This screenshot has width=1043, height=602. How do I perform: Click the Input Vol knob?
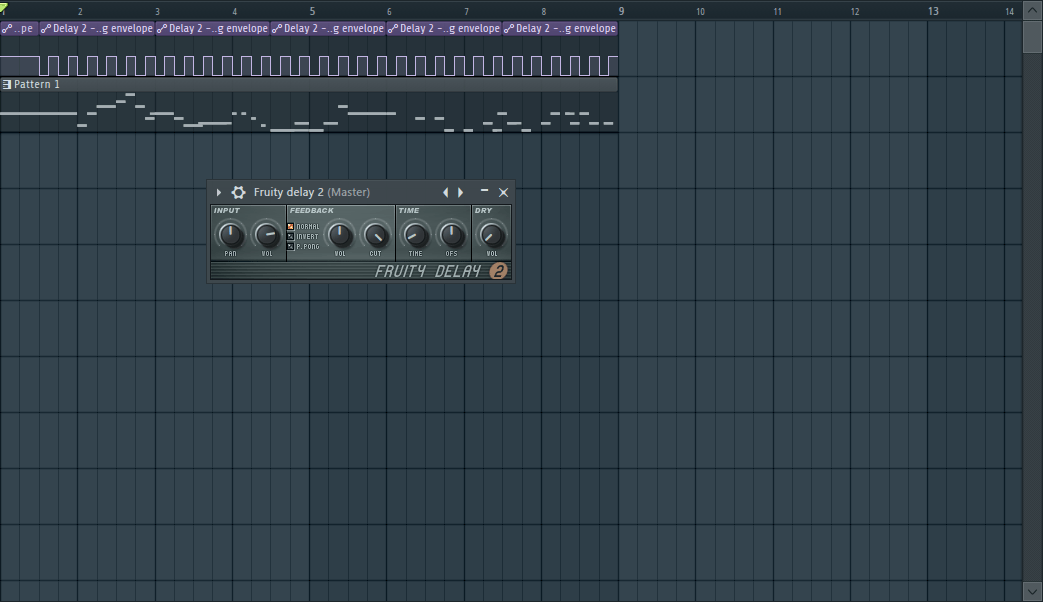point(267,235)
